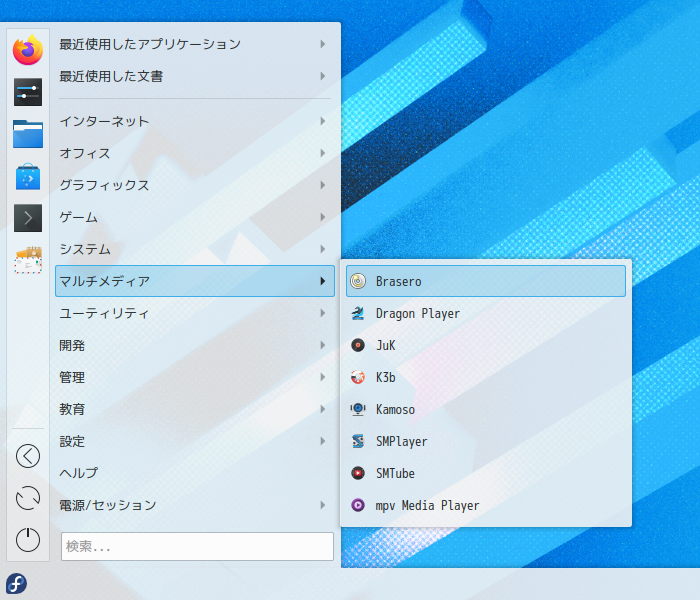Viewport: 700px width, 600px height.
Task: Click the Fedora launcher icon on panel
Action: click(17, 583)
